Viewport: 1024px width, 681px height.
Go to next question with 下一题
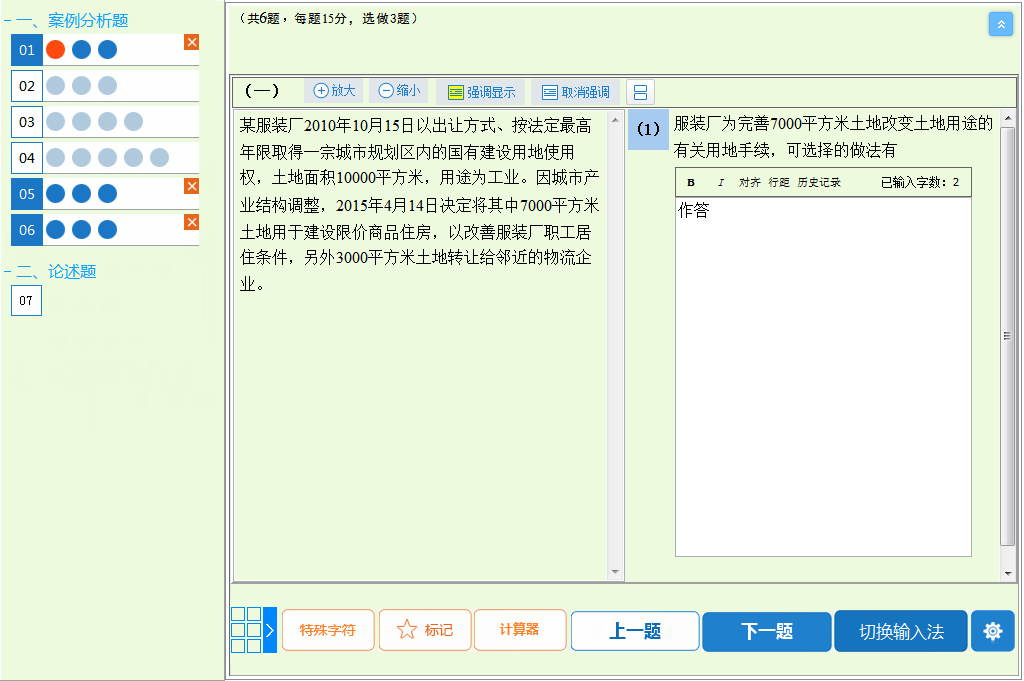[x=766, y=630]
